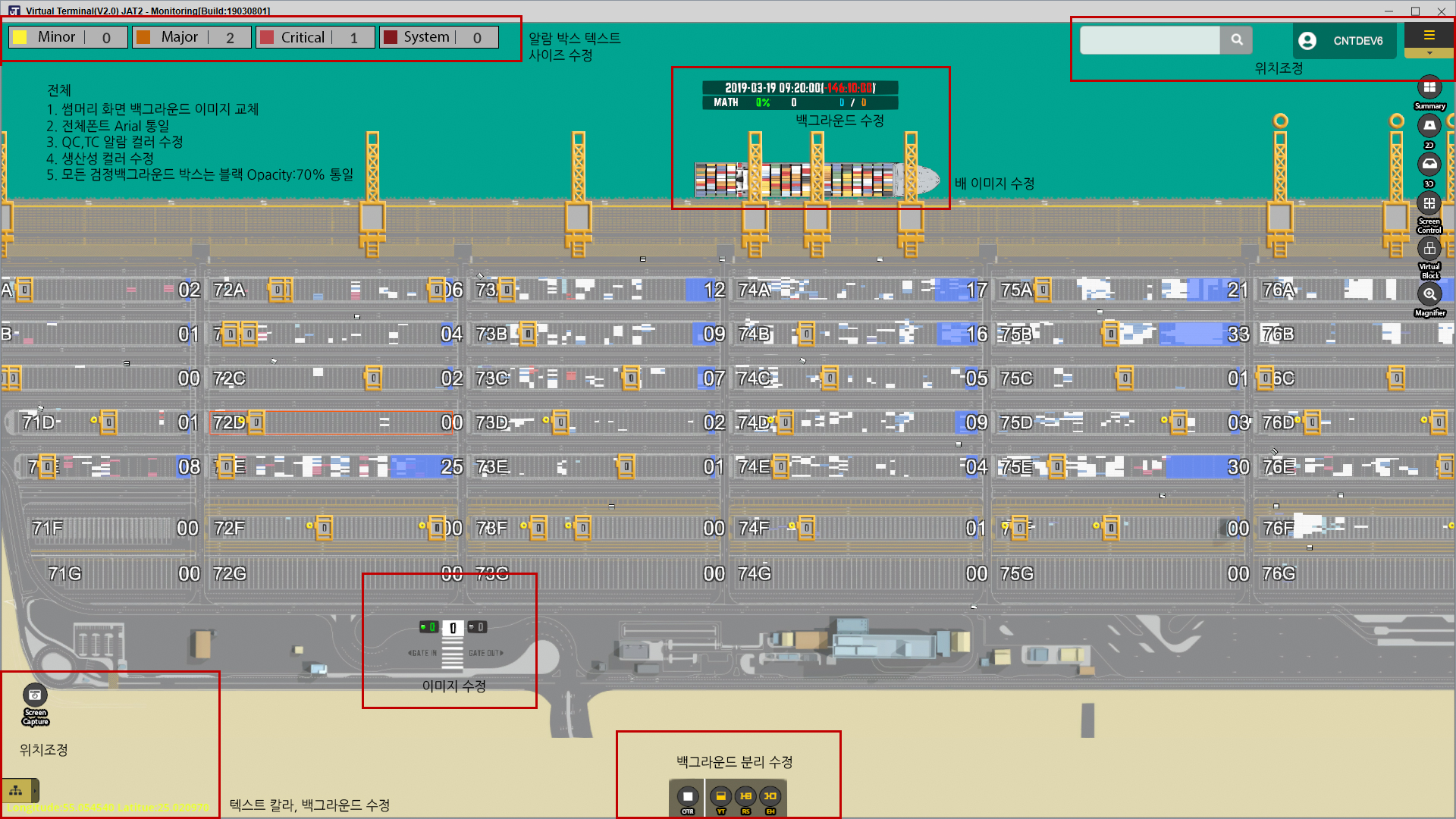This screenshot has height=819, width=1456.
Task: Click the yellow Minor alarm swatch
Action: pos(20,37)
